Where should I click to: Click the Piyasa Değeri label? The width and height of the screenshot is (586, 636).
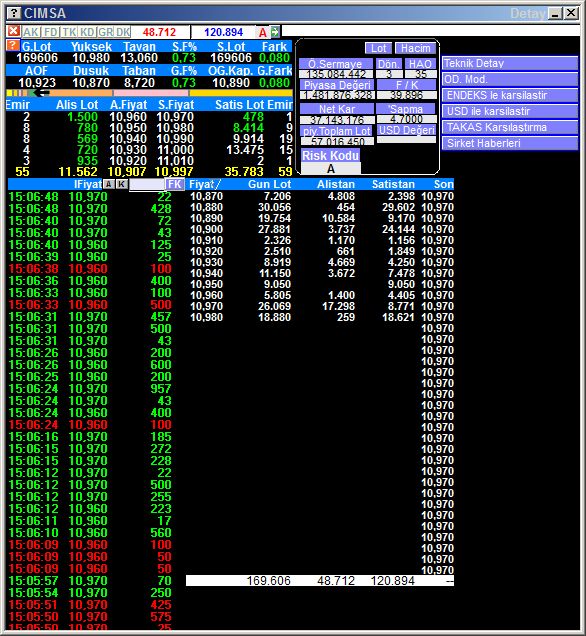coord(337,85)
